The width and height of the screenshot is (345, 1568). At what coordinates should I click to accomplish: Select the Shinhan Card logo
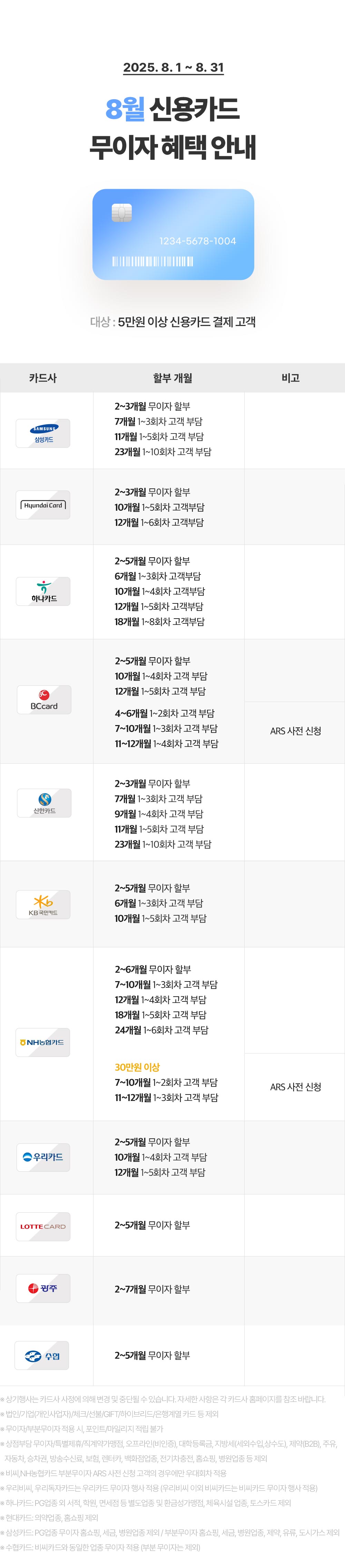[44, 803]
